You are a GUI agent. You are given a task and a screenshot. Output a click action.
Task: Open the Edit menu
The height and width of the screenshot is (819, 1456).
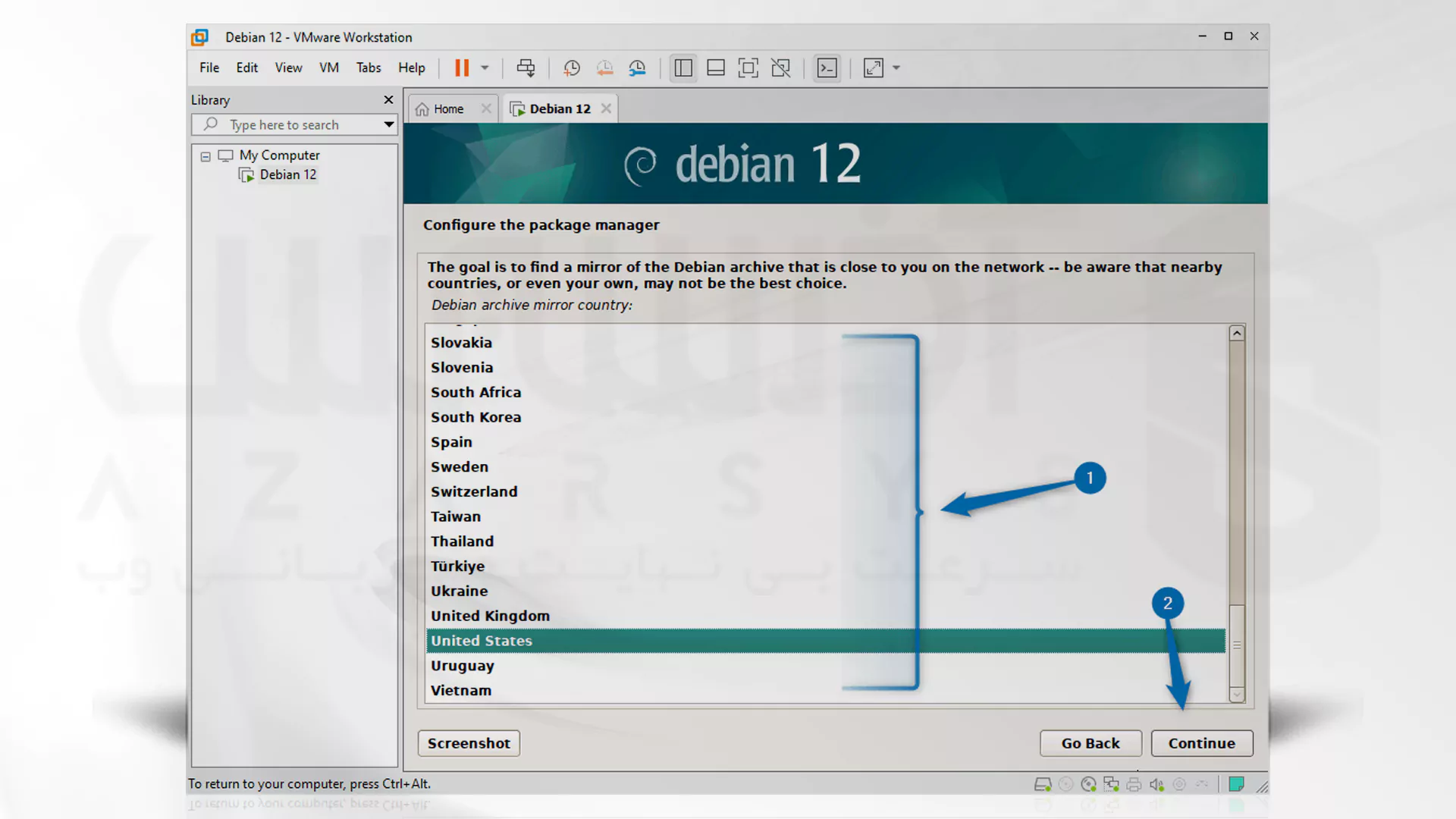pos(247,67)
